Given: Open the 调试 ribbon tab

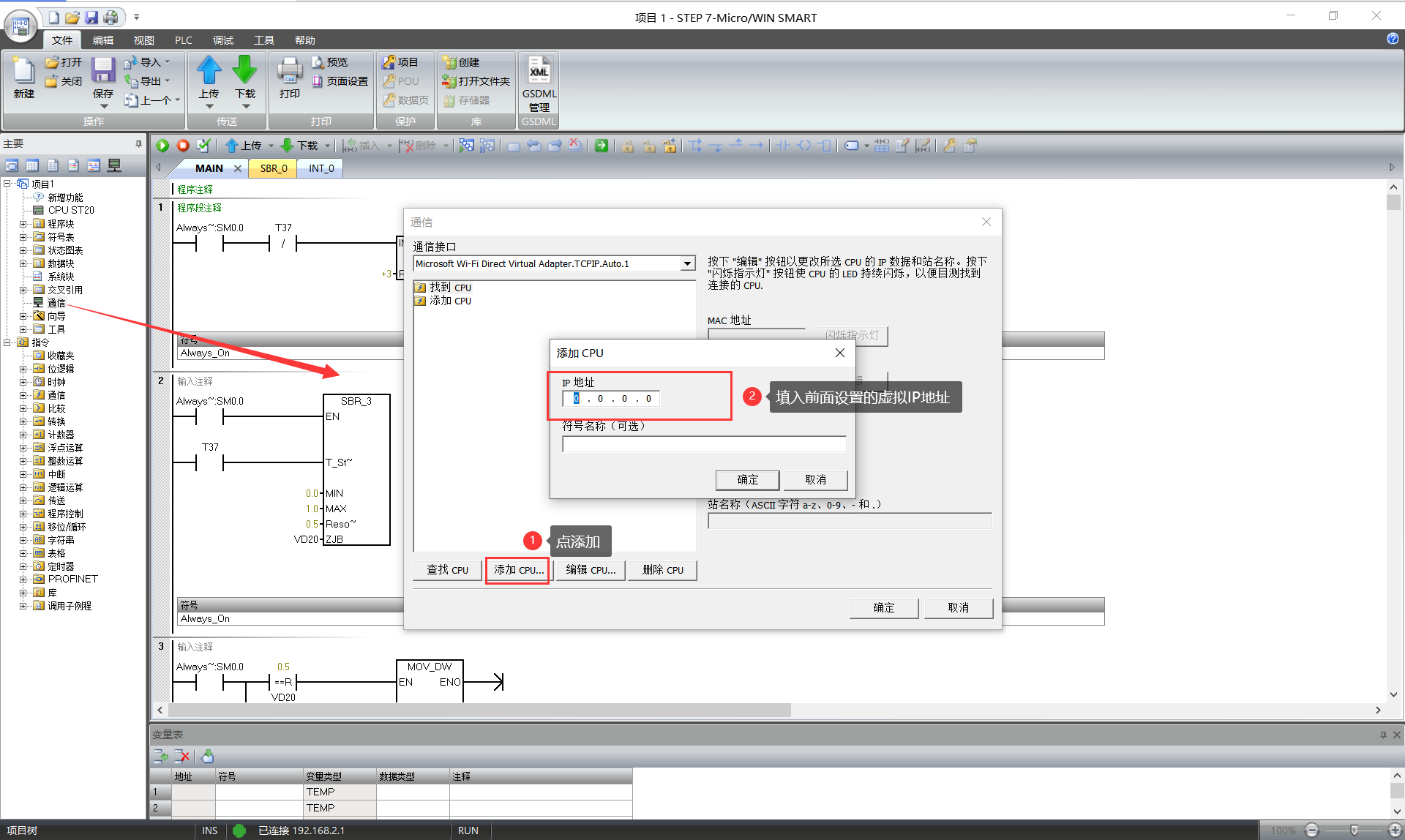Looking at the screenshot, I should coord(223,40).
